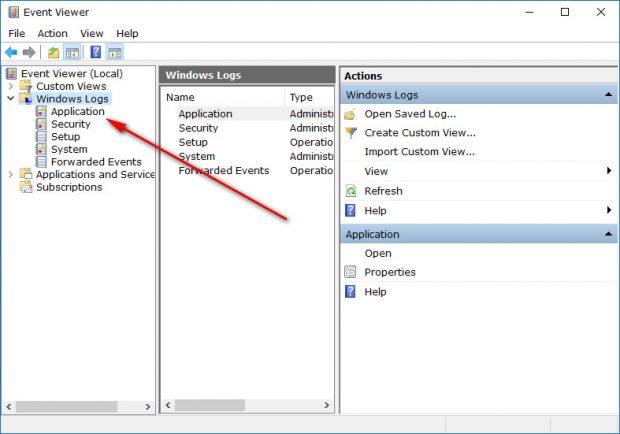The height and width of the screenshot is (434, 620).
Task: Click Open Saved Log... action
Action: click(410, 114)
